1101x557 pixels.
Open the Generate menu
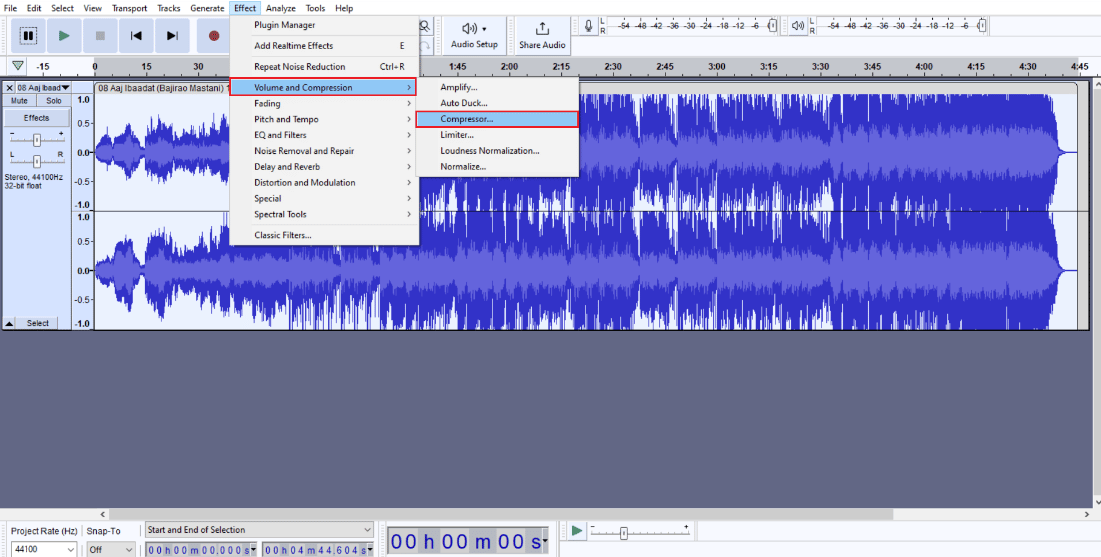click(207, 8)
